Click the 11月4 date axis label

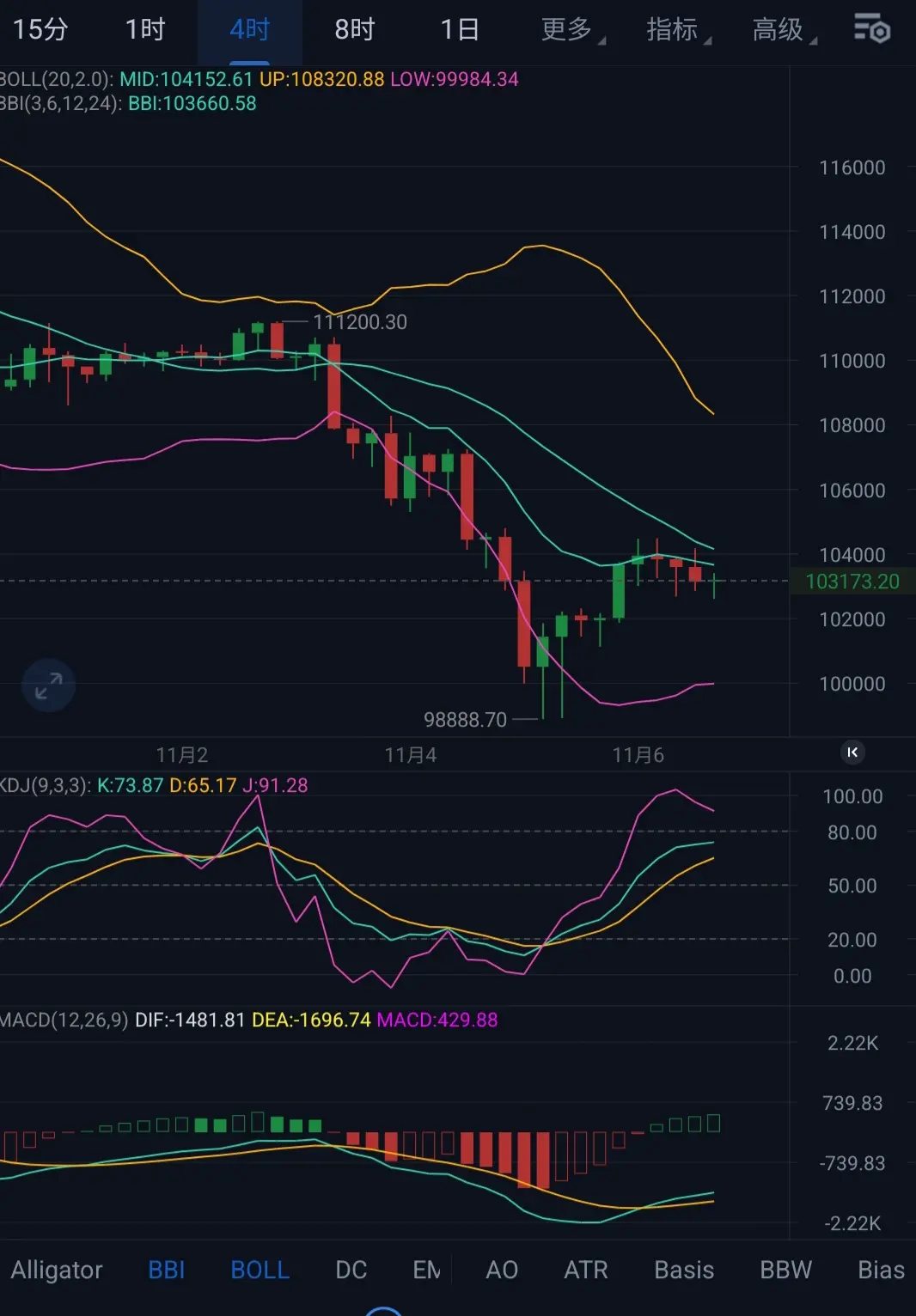(411, 755)
